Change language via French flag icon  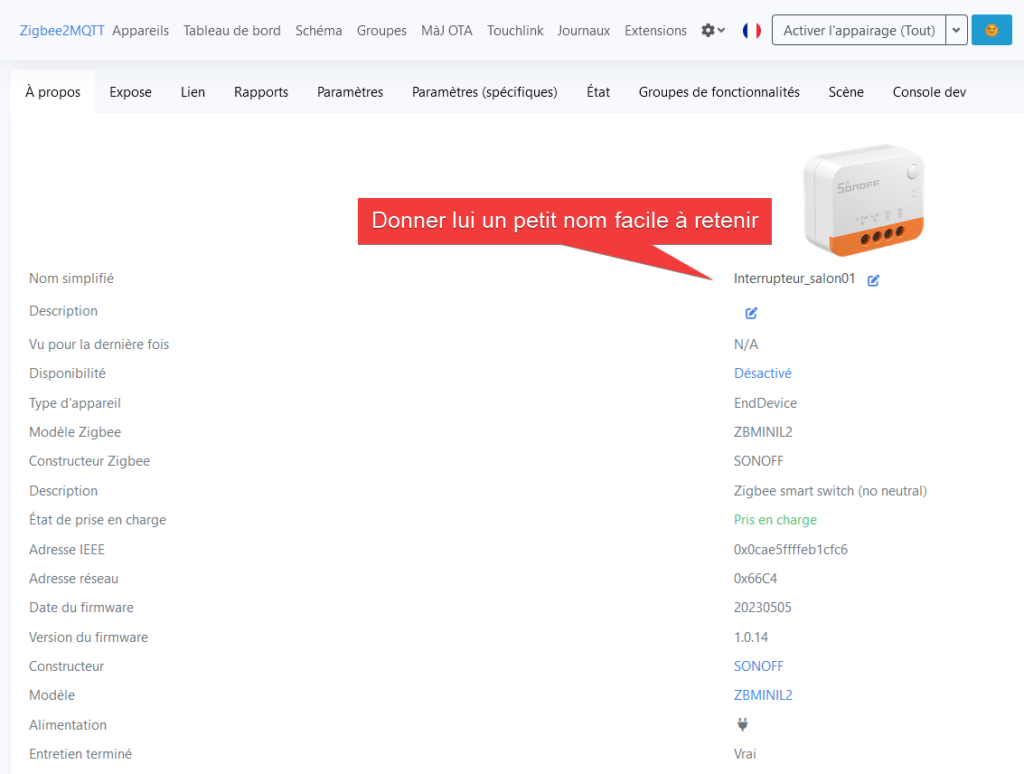point(752,30)
